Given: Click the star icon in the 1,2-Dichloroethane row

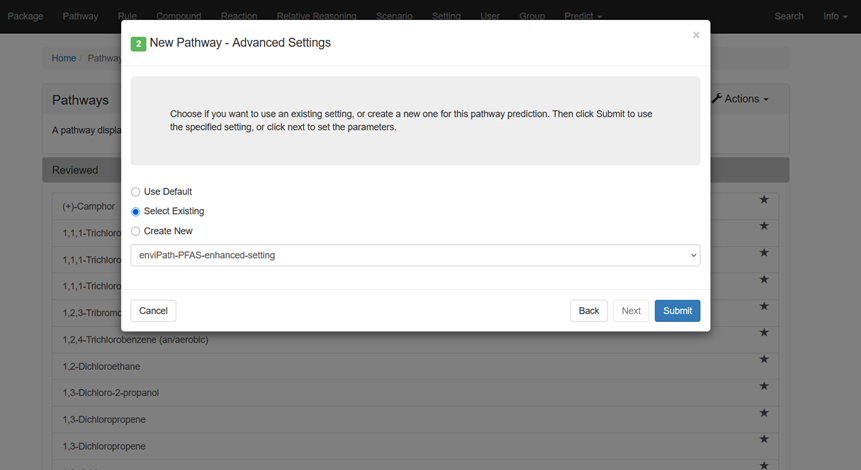Looking at the screenshot, I should click(x=764, y=359).
